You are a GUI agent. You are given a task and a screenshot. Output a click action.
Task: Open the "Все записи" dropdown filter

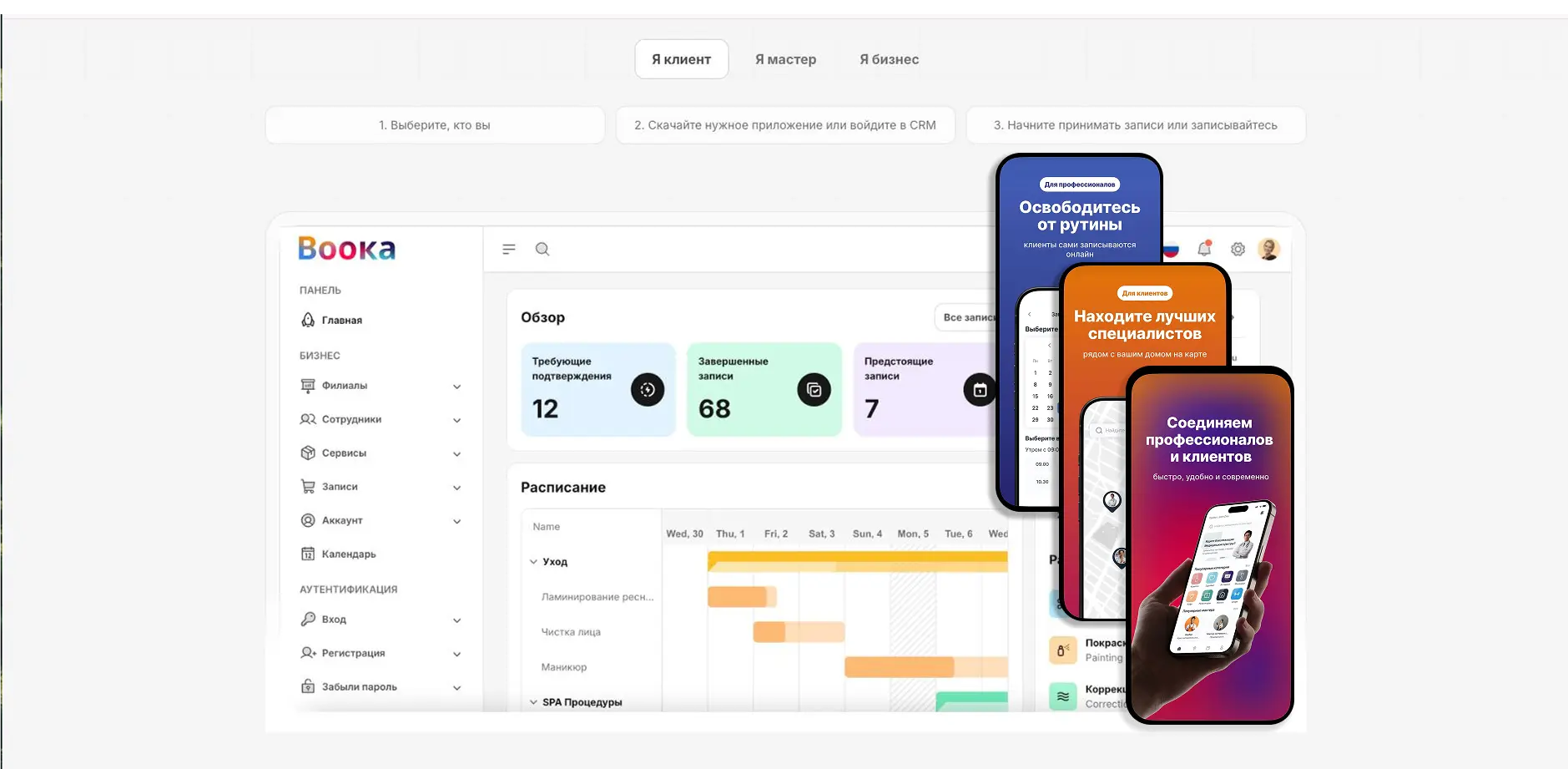coord(966,317)
